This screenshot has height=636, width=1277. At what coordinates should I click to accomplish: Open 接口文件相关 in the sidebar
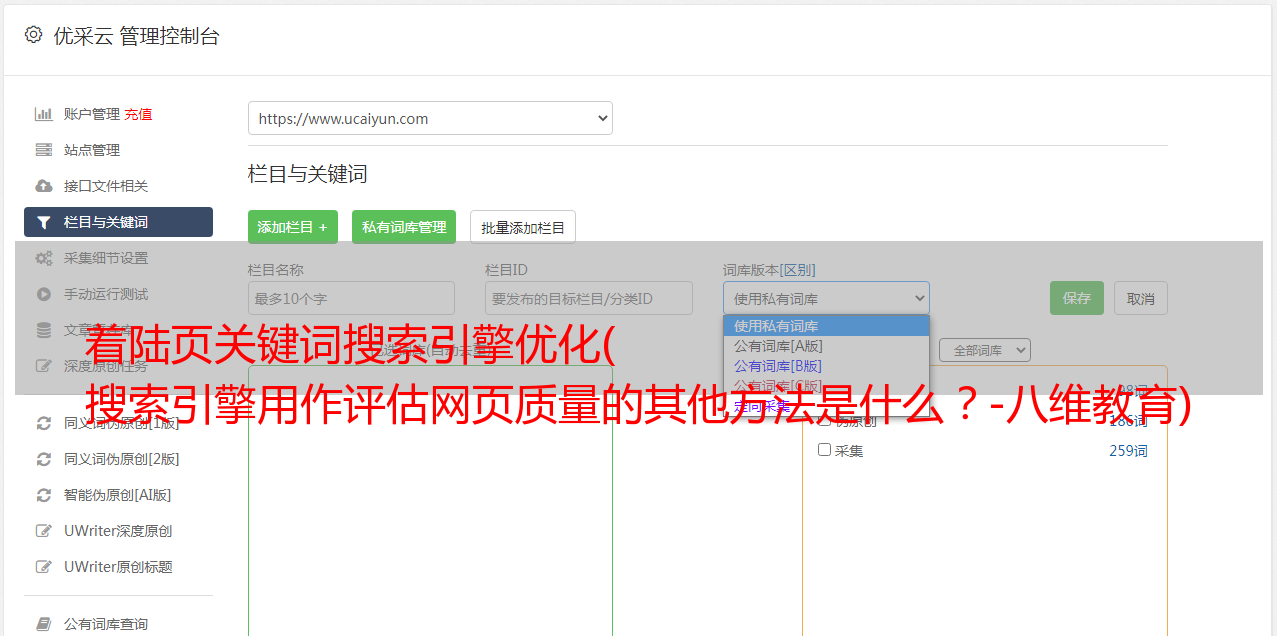tap(106, 186)
